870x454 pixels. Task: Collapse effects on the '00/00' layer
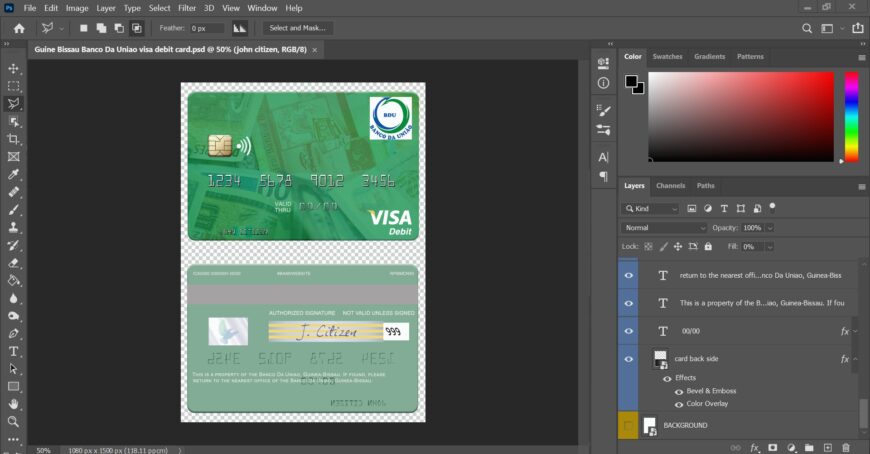(855, 331)
